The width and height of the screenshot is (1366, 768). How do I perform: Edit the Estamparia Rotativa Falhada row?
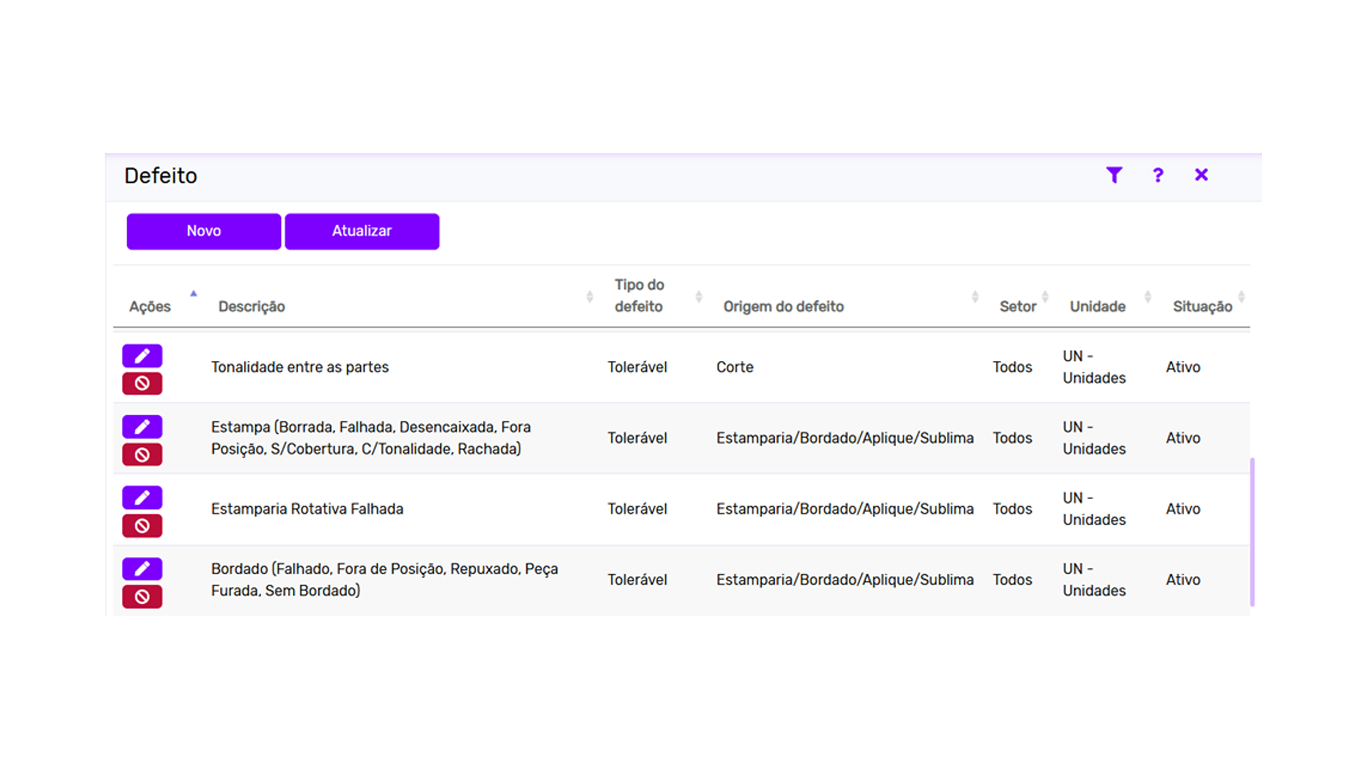[x=142, y=498]
